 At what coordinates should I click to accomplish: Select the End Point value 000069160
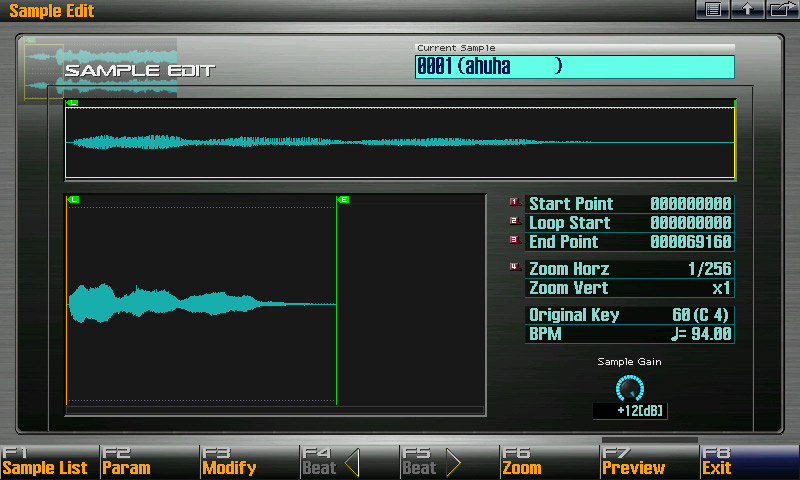(690, 242)
